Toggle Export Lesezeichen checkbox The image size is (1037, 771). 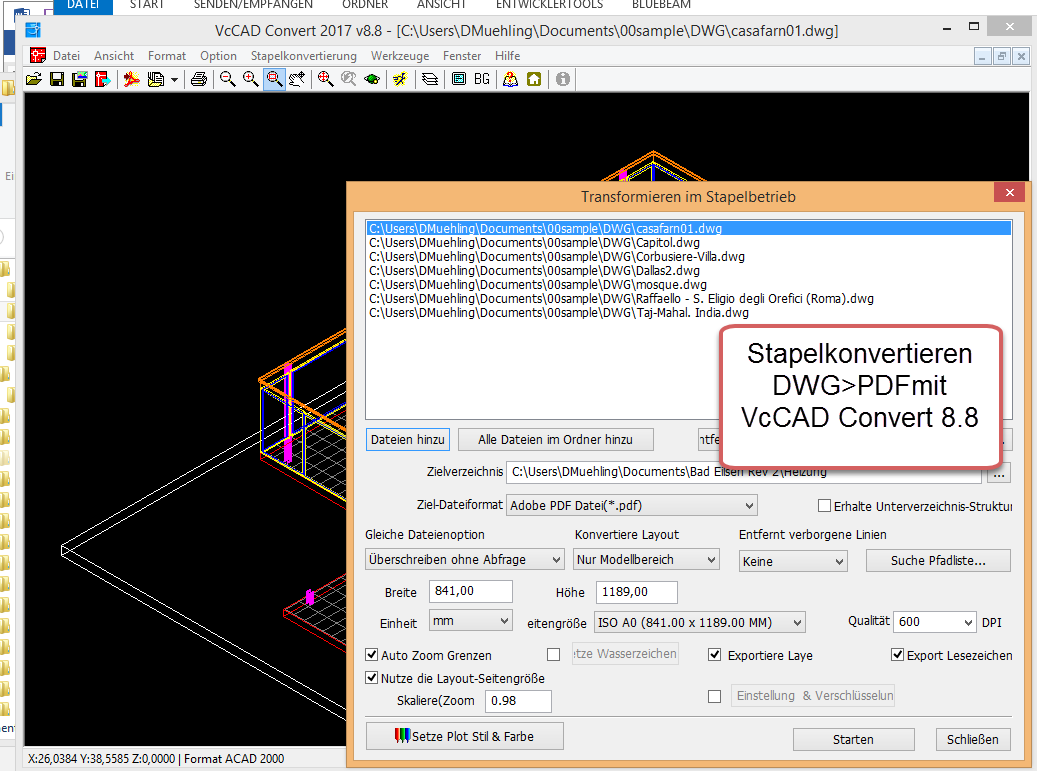pyautogui.click(x=898, y=656)
